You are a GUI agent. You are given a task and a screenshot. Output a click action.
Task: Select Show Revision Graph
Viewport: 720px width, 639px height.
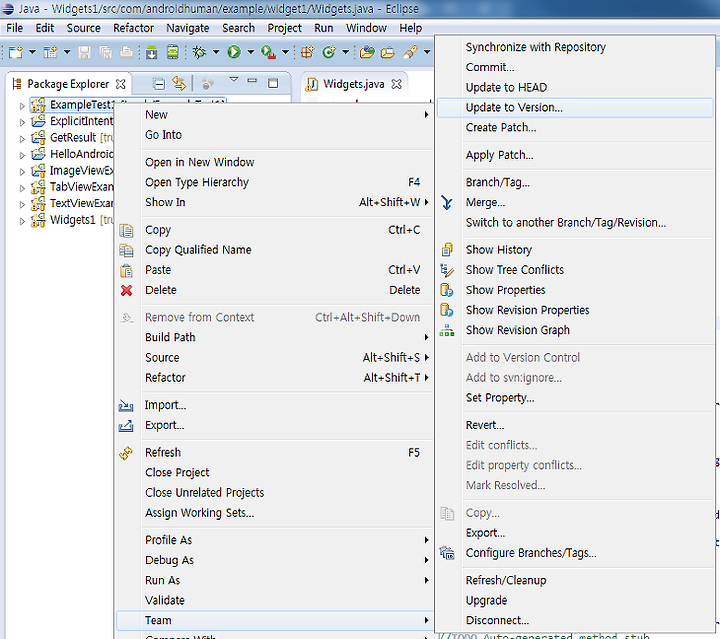point(575,330)
